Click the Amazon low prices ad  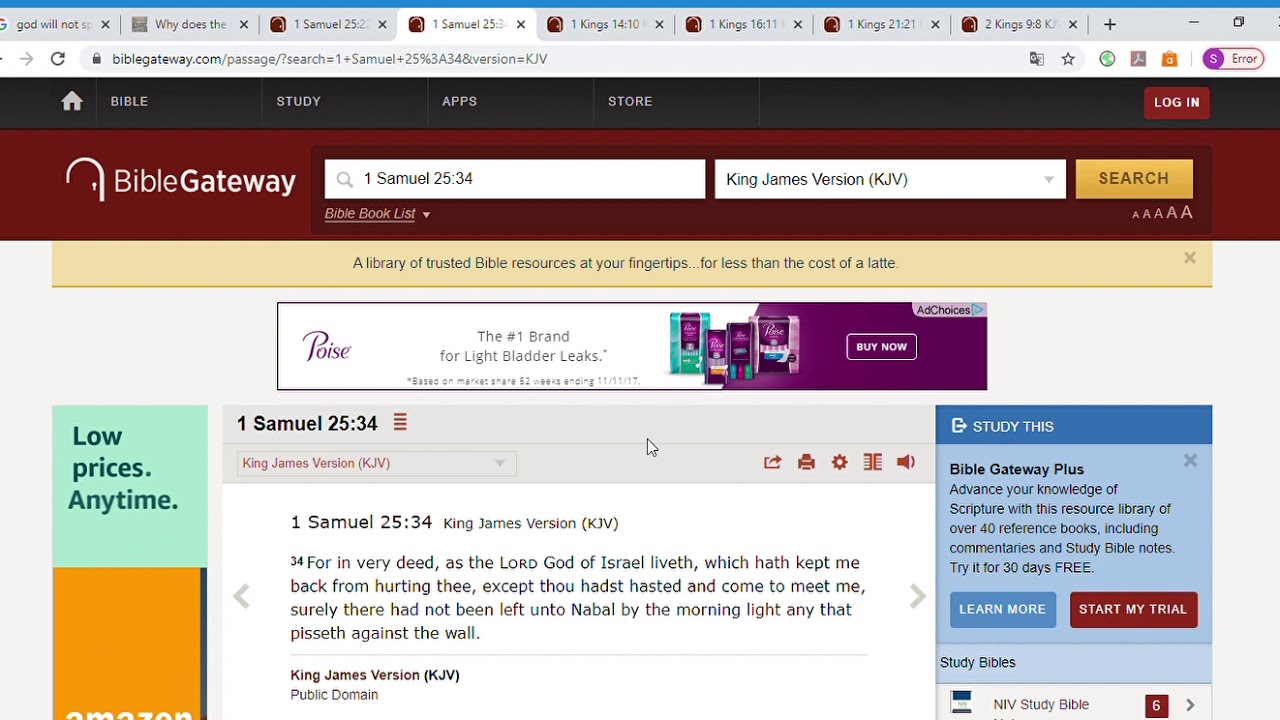pos(130,562)
